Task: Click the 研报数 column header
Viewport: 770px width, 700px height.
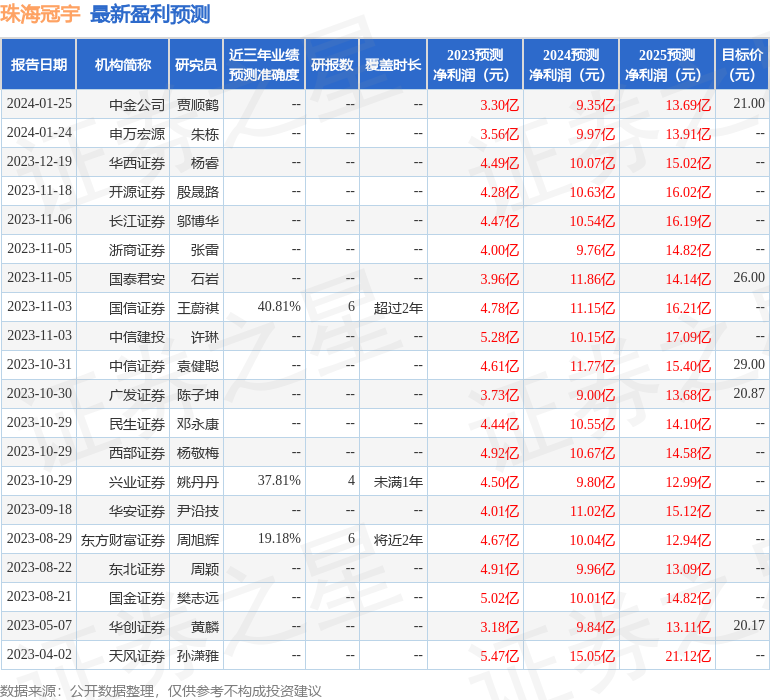Action: coord(332,64)
